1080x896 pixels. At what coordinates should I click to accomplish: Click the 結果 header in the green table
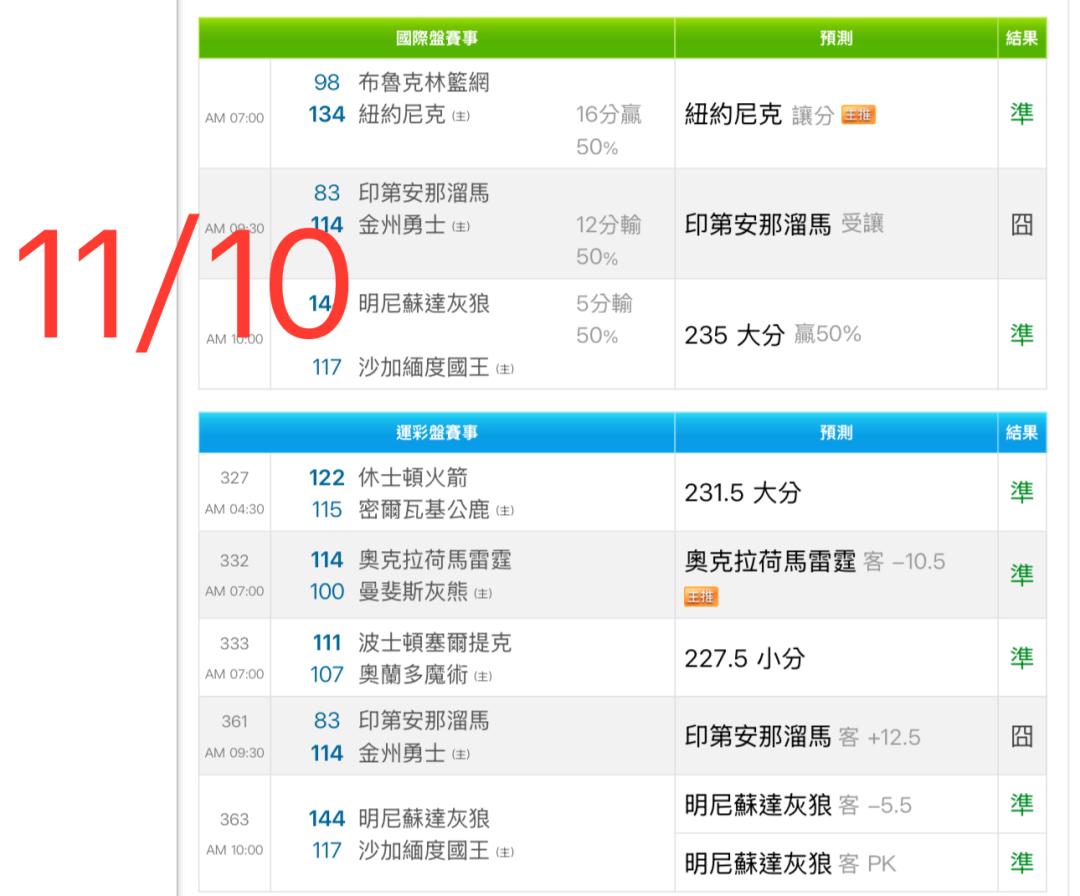pyautogui.click(x=1021, y=38)
